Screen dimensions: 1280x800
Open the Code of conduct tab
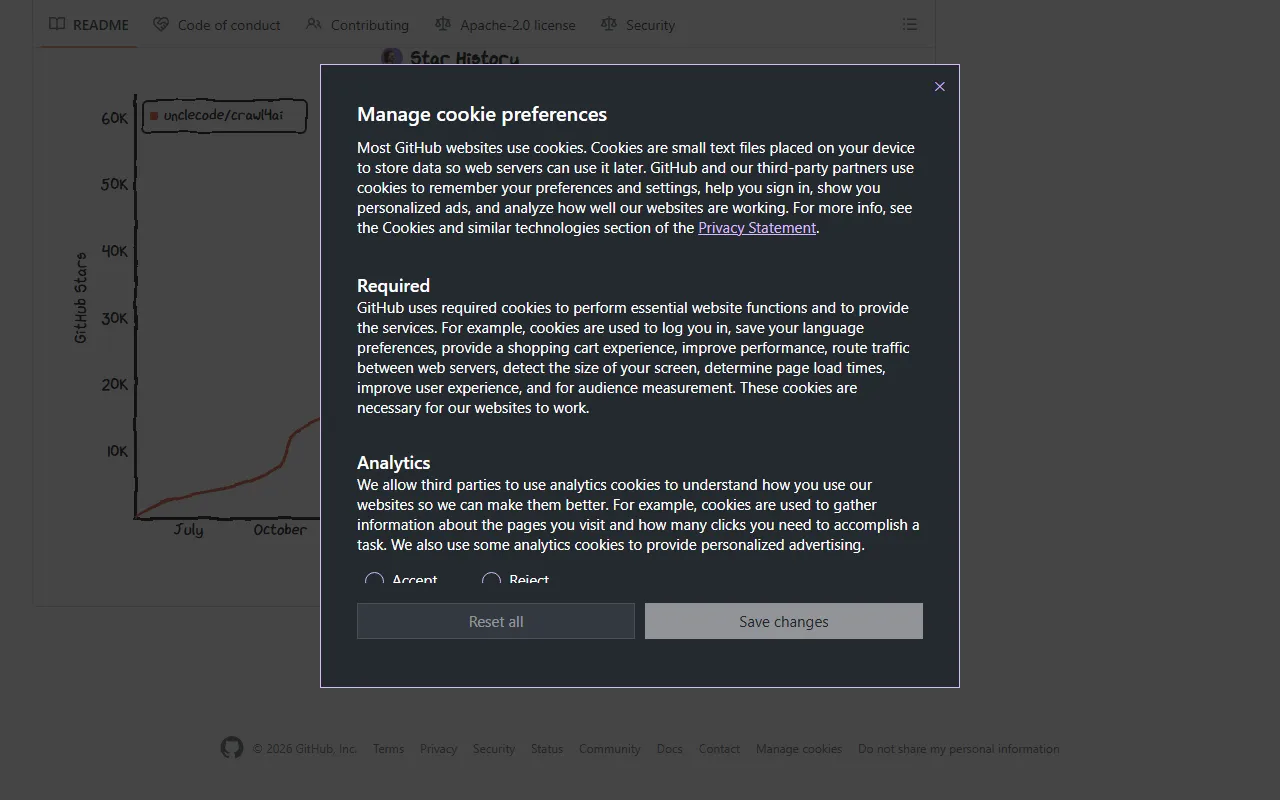point(217,24)
